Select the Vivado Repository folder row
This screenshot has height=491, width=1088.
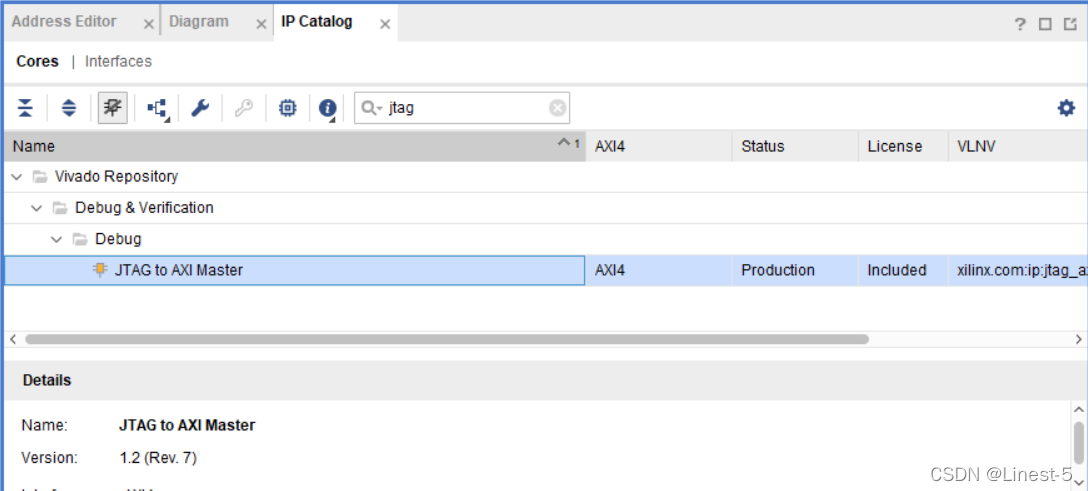(545, 177)
